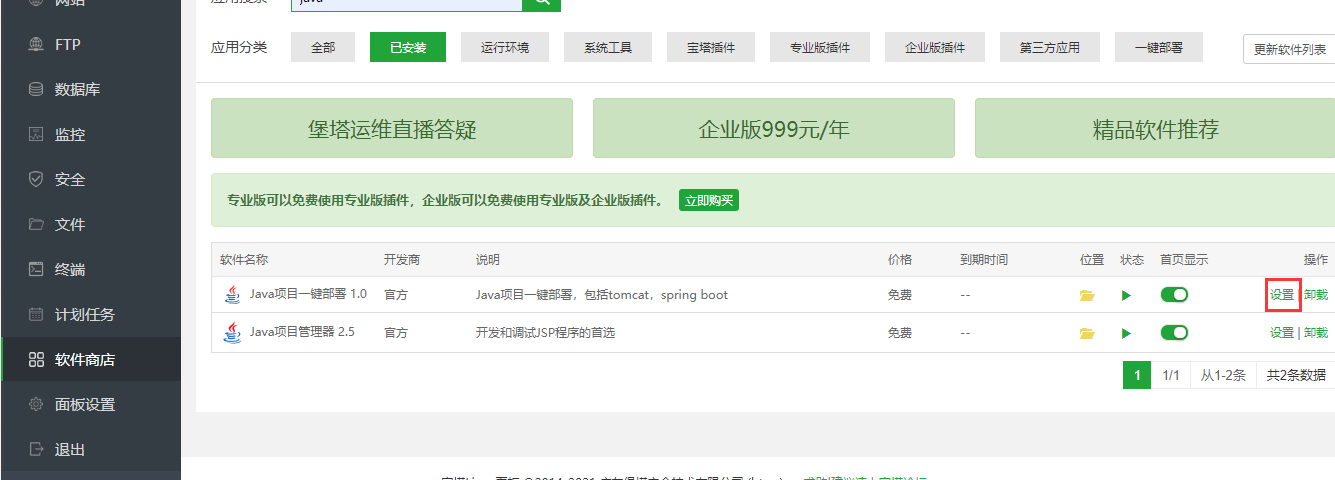Click the panel settings gear icon (面板设置)
The height and width of the screenshot is (480, 1335).
click(x=36, y=404)
